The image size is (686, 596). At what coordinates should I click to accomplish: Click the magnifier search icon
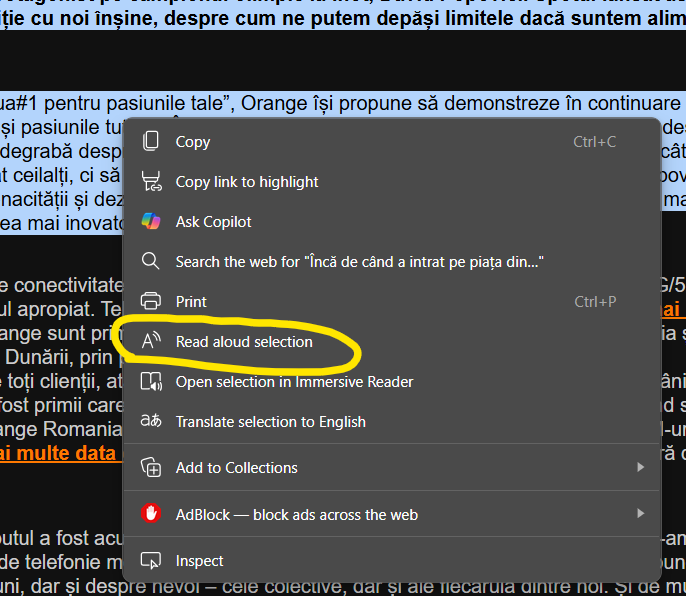click(150, 261)
